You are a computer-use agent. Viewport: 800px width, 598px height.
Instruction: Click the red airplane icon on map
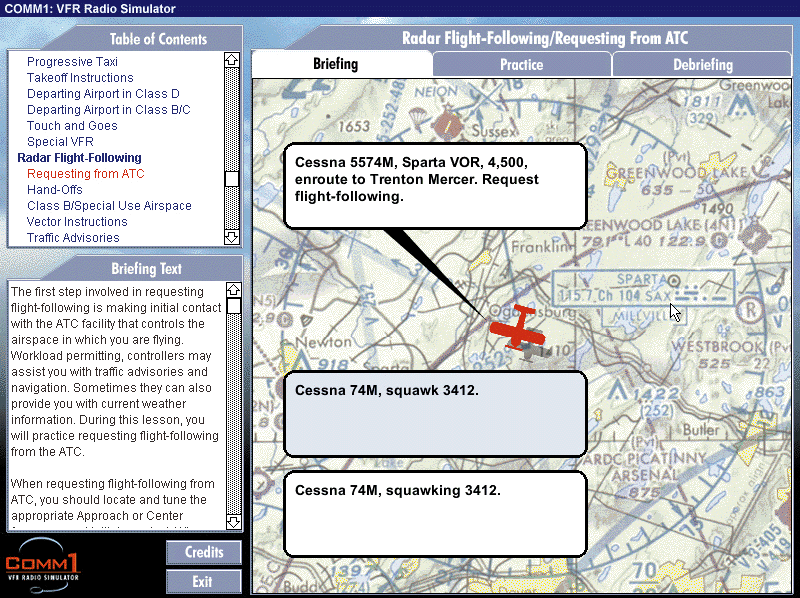click(521, 328)
